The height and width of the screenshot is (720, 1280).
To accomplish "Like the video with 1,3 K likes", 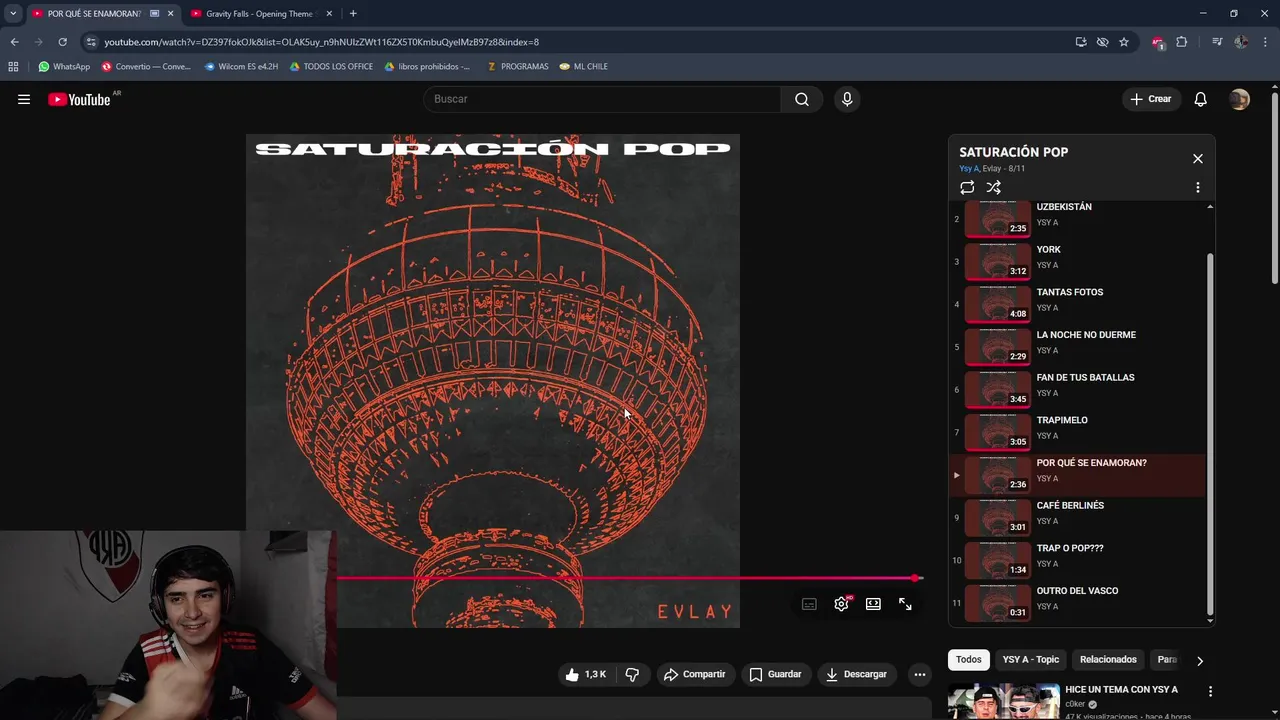I will 586,674.
